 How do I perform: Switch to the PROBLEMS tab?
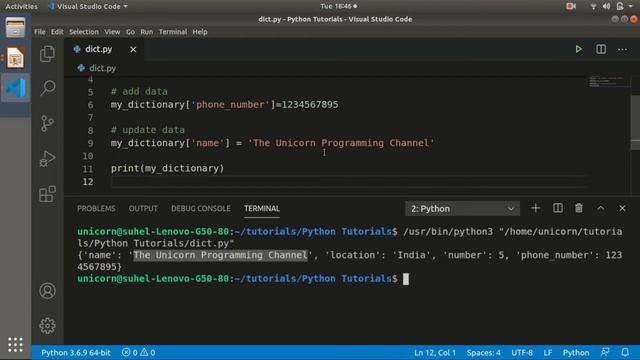96,209
